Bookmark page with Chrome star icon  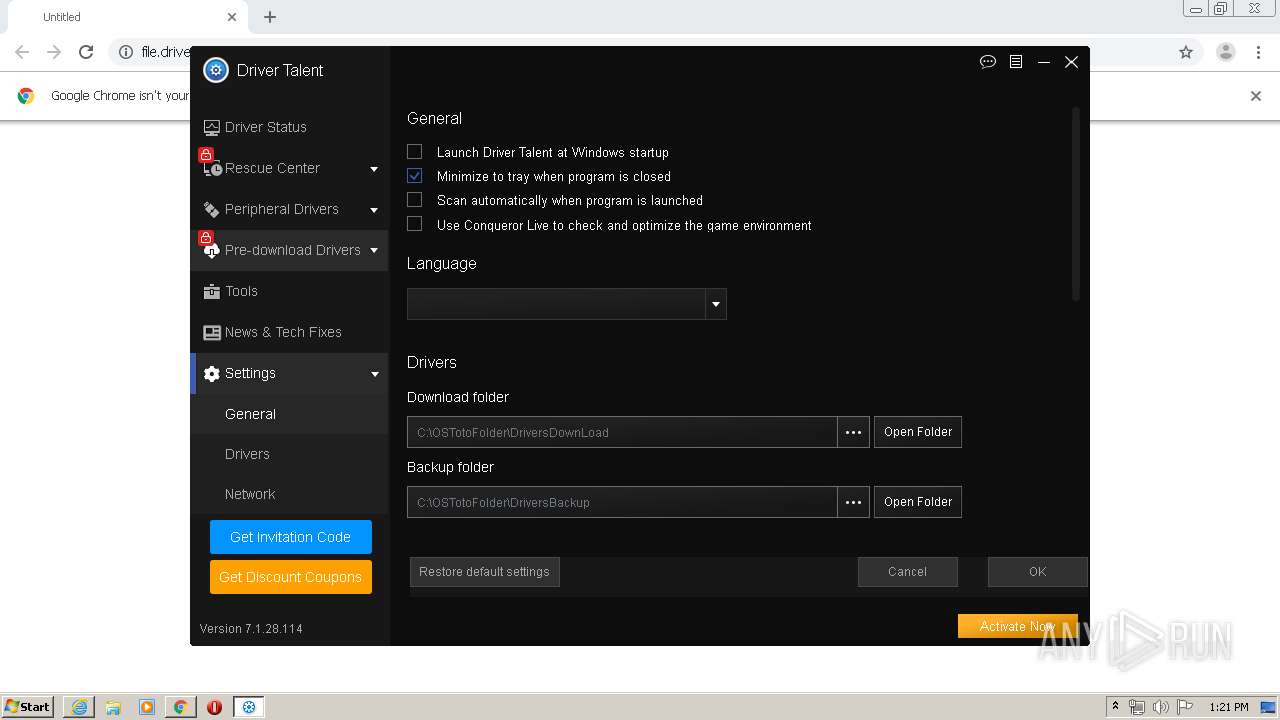[1186, 52]
